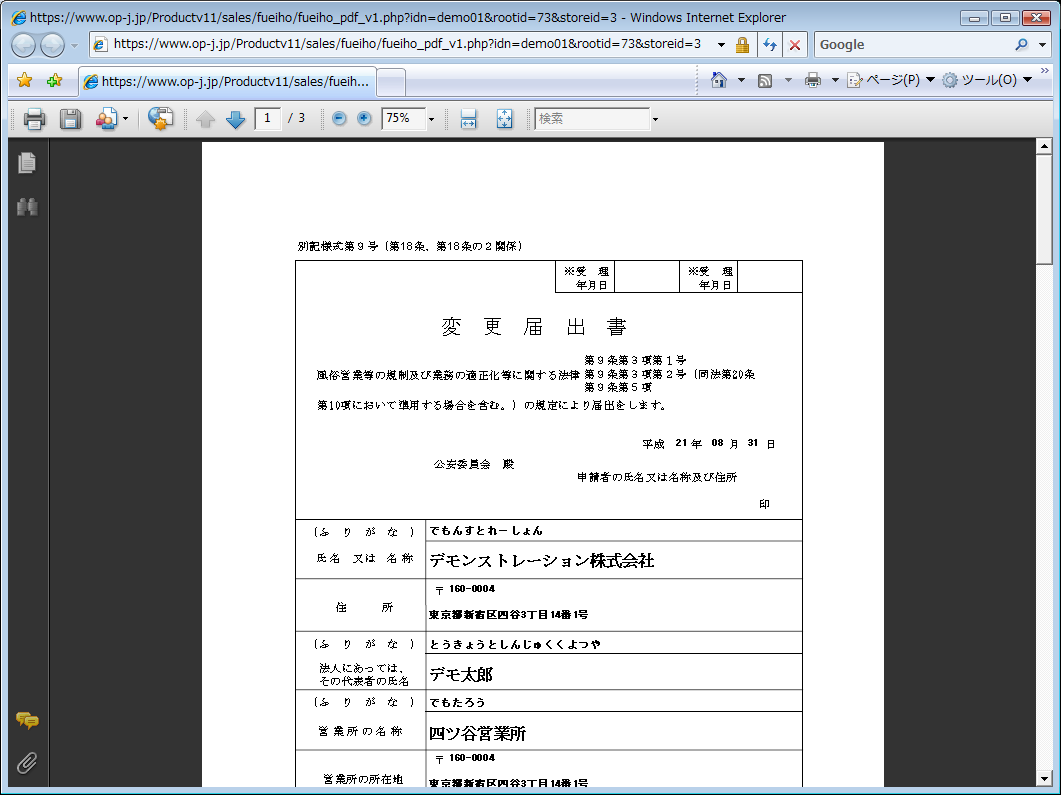
Task: Click the 別記様式第9号 header line
Action: tap(410, 246)
